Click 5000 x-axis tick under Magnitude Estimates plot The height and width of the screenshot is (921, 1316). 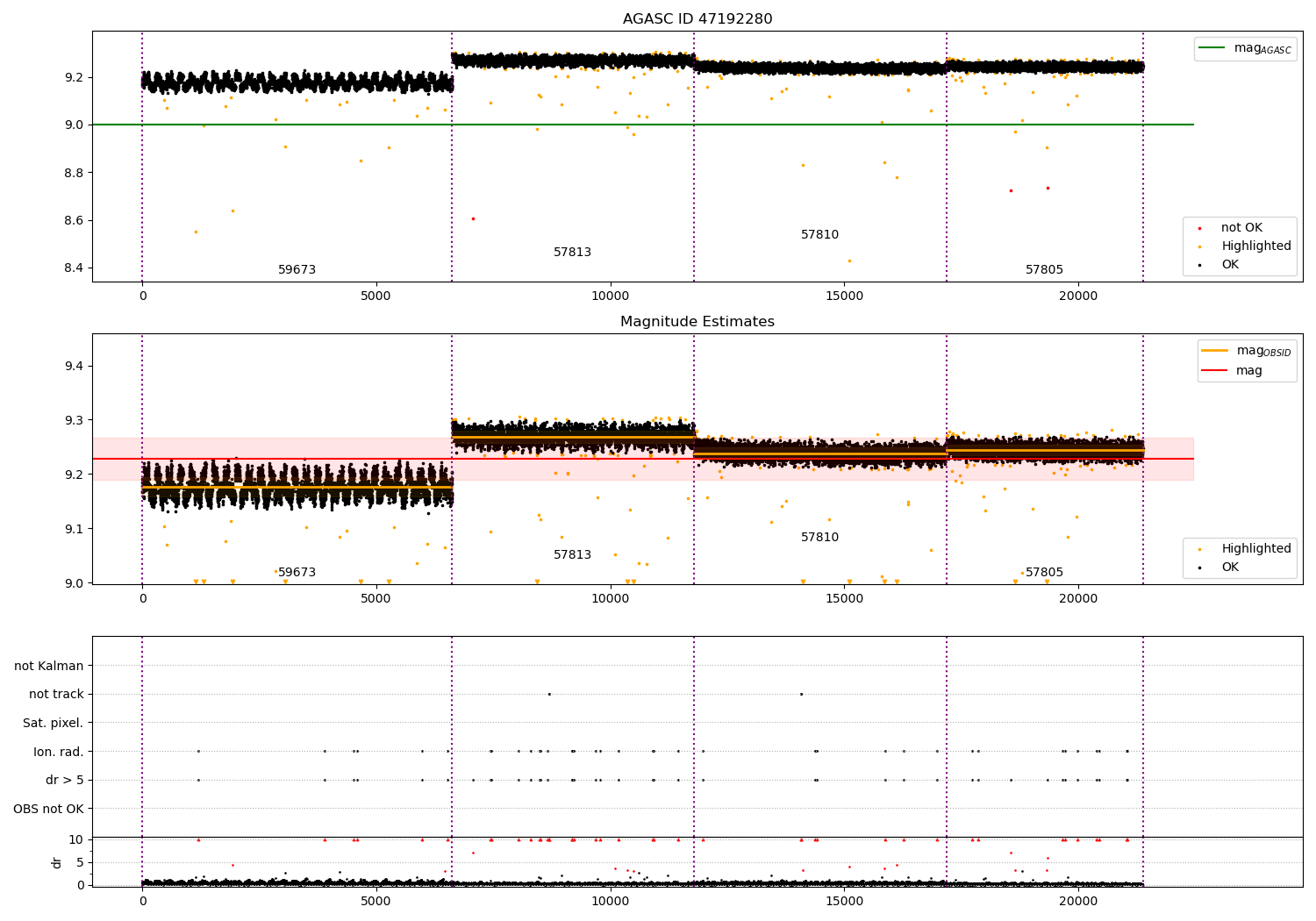376,599
